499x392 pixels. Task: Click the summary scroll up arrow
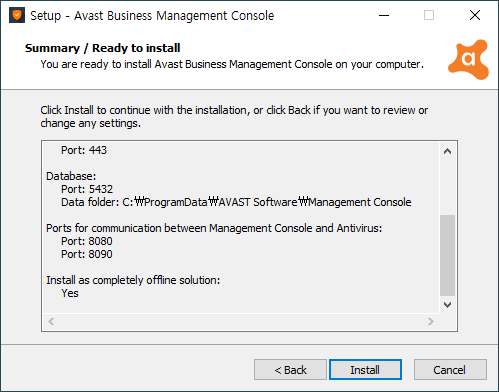[x=447, y=151]
